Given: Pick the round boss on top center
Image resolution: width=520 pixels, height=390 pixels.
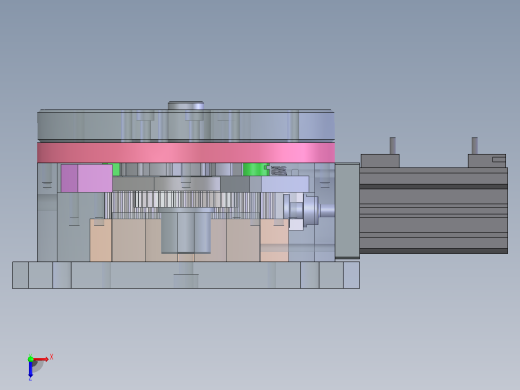Looking at the screenshot, I should [186, 106].
